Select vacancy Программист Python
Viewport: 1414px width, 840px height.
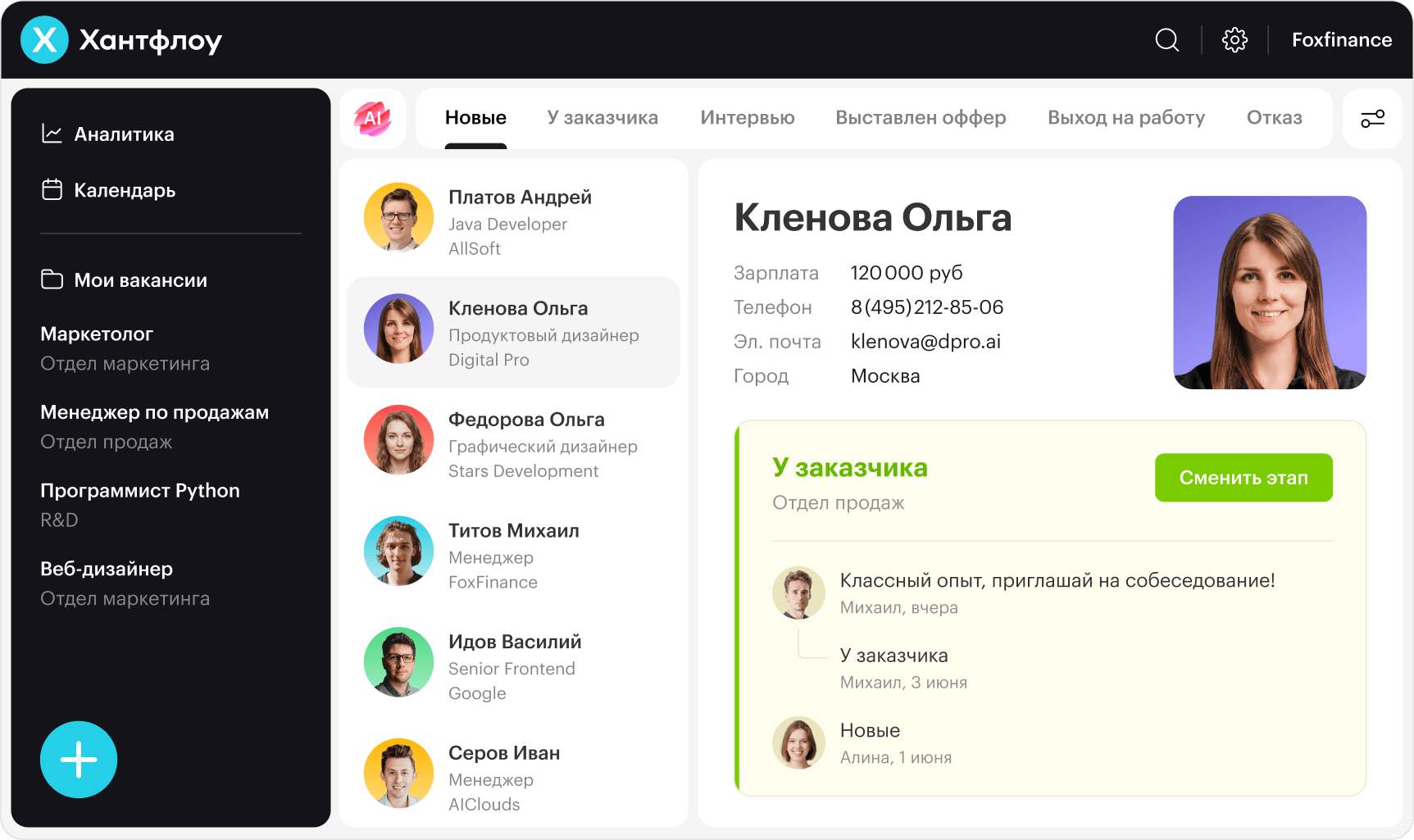(139, 490)
